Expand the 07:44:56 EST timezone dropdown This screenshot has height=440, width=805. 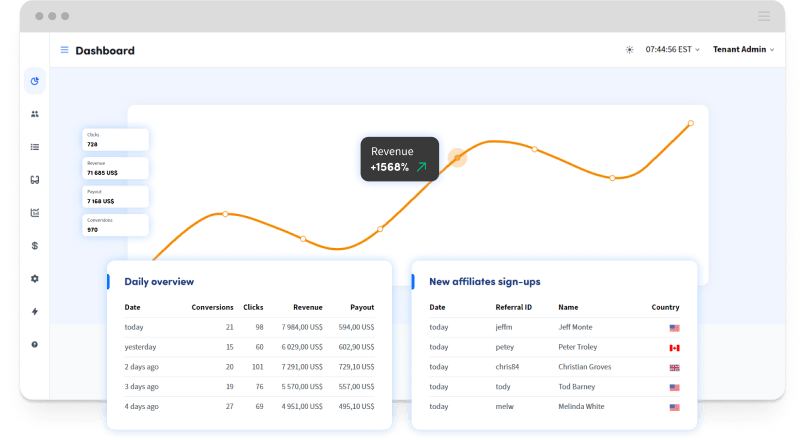(x=673, y=49)
